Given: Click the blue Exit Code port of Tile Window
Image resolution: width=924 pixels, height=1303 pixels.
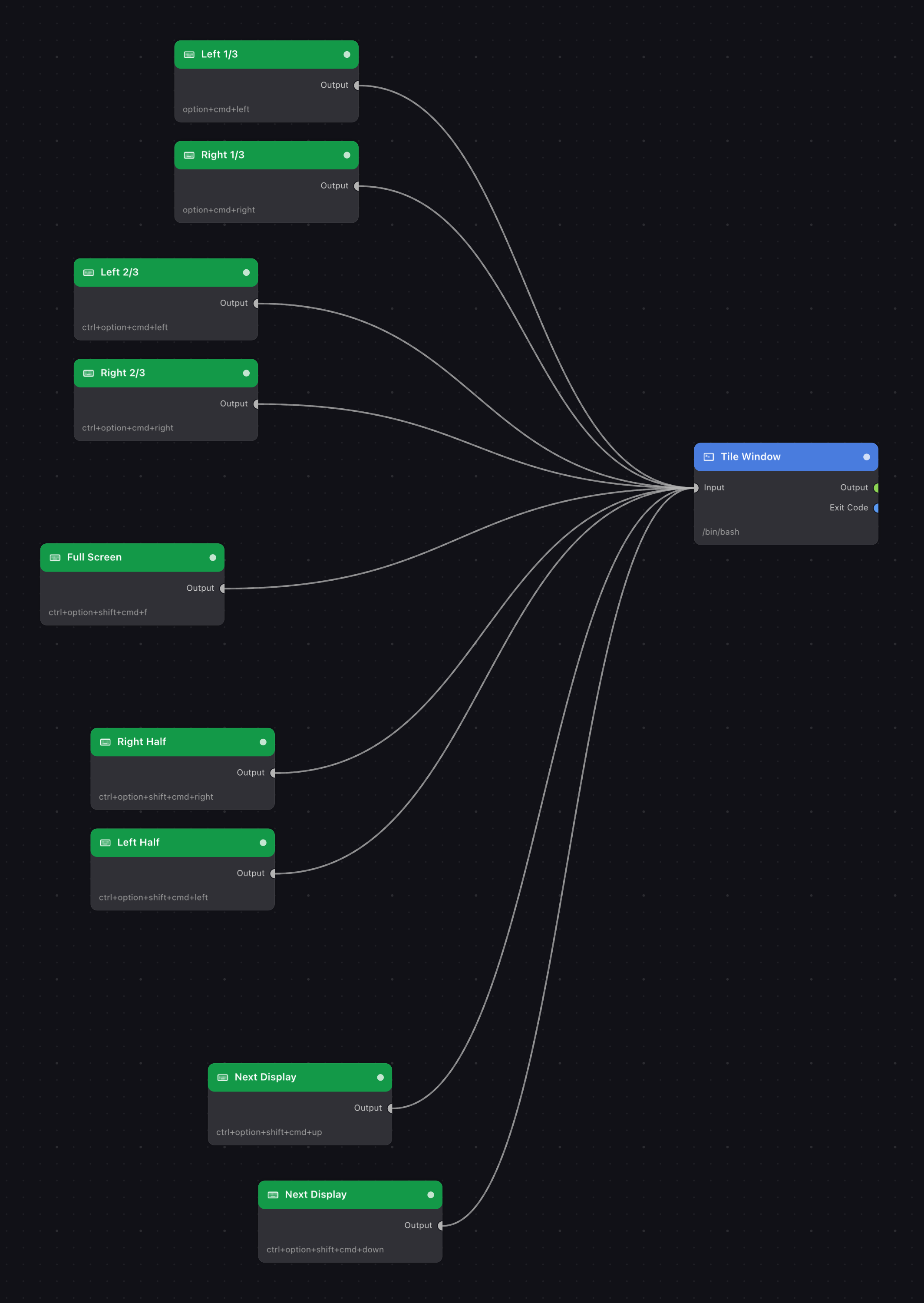Looking at the screenshot, I should 877,508.
